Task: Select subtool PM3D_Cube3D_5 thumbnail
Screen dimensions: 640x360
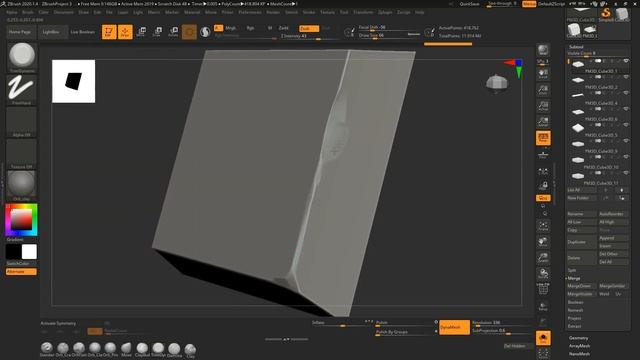Action: click(x=578, y=128)
